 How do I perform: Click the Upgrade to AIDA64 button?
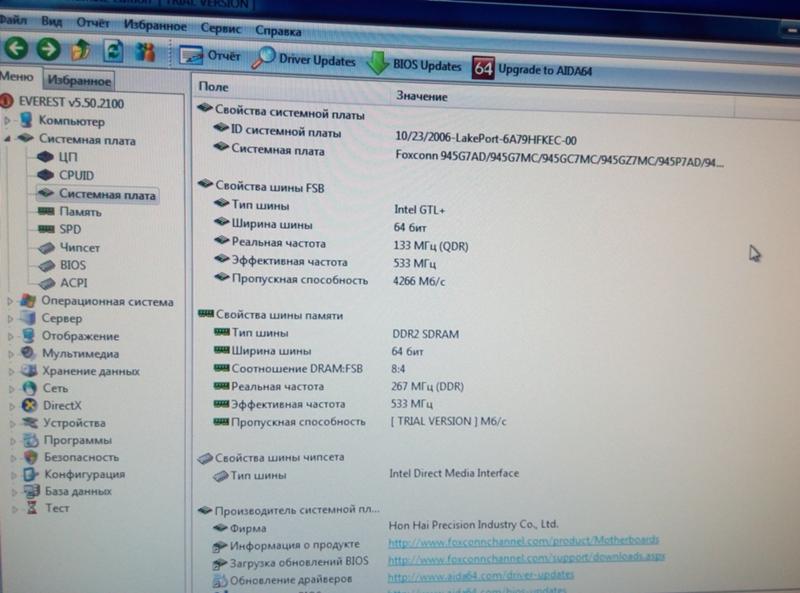point(532,68)
